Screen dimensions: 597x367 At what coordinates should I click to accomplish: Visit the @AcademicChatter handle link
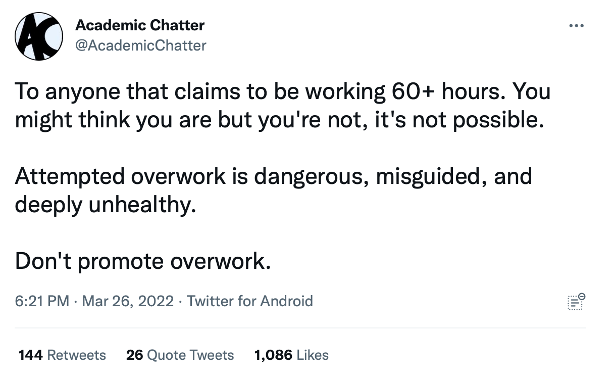141,45
